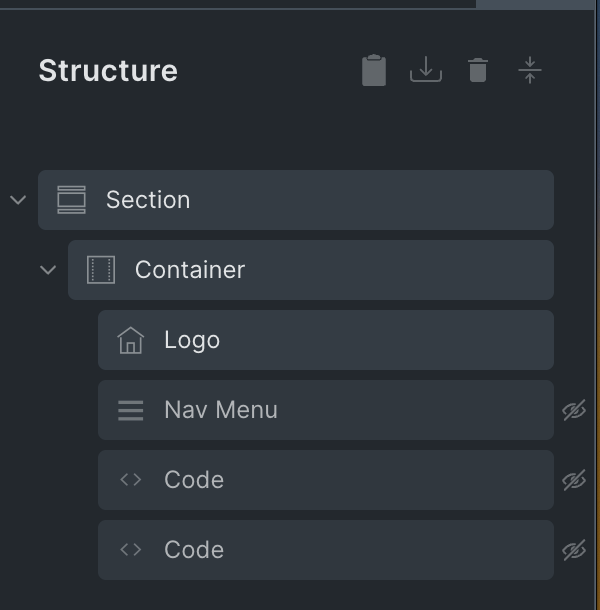Toggle visibility of the second Code element
The image size is (600, 610).
574,550
